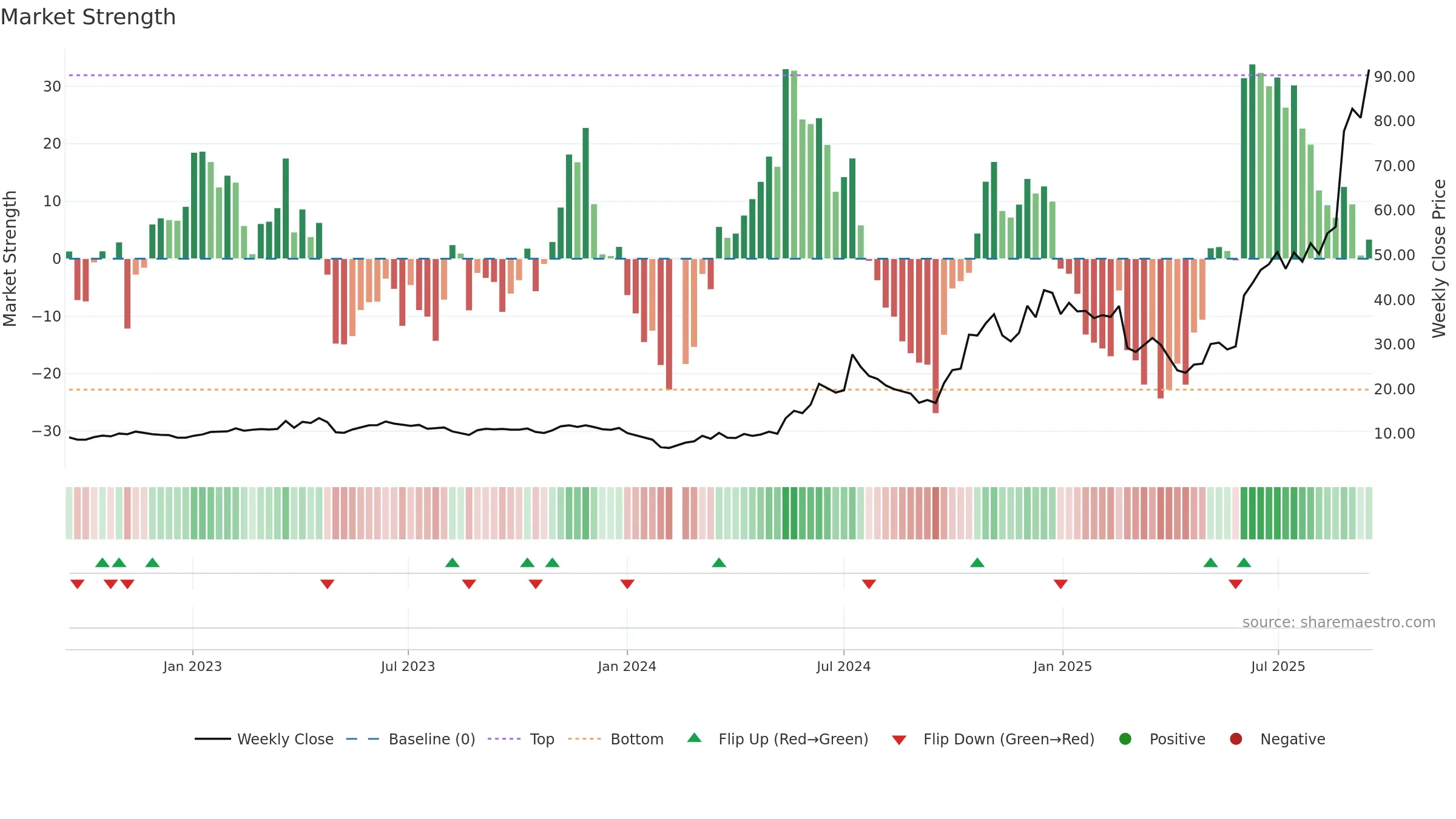The image size is (1456, 819).
Task: Click the Jul 2023 x-axis label
Action: click(x=408, y=666)
